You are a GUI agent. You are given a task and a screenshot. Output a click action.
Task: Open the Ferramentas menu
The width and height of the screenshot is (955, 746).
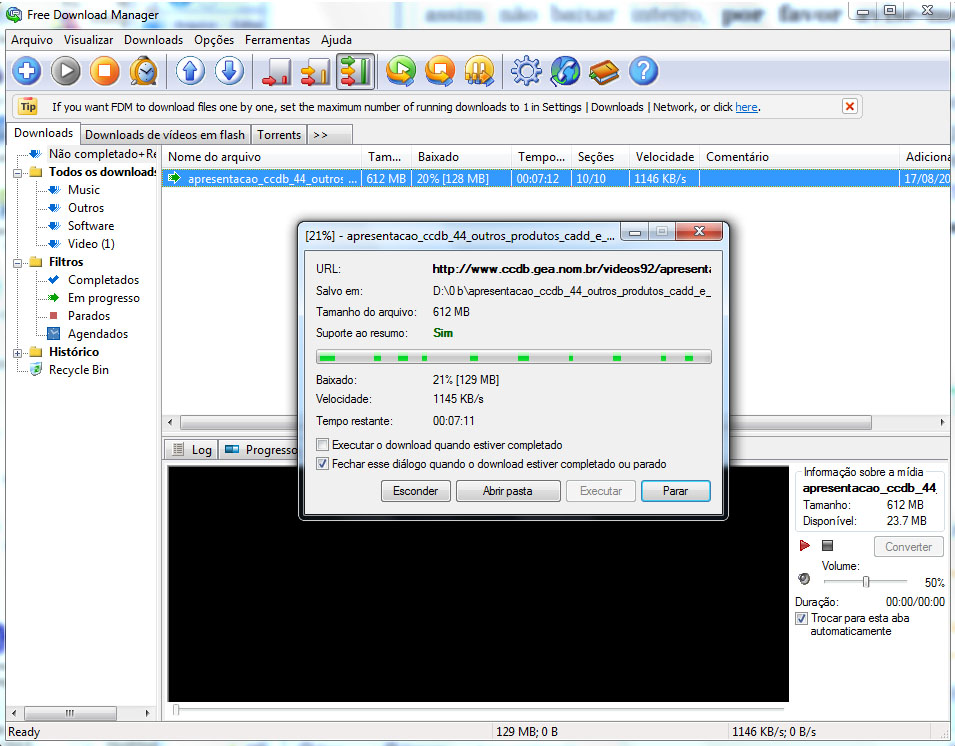pyautogui.click(x=277, y=40)
